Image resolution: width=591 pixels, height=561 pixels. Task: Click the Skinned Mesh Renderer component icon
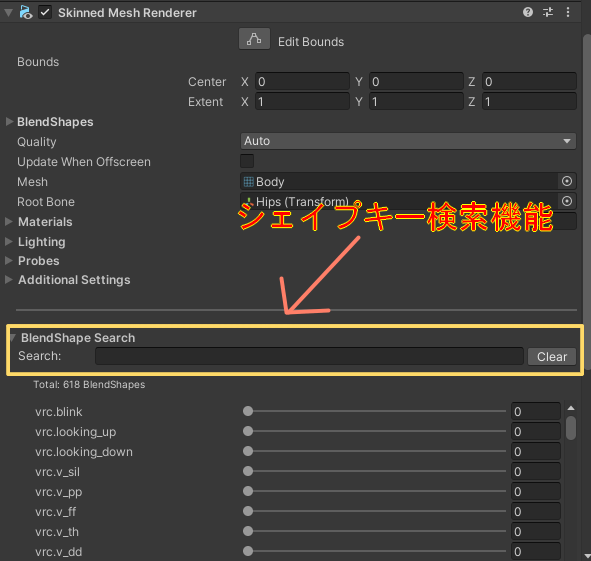pyautogui.click(x=26, y=12)
